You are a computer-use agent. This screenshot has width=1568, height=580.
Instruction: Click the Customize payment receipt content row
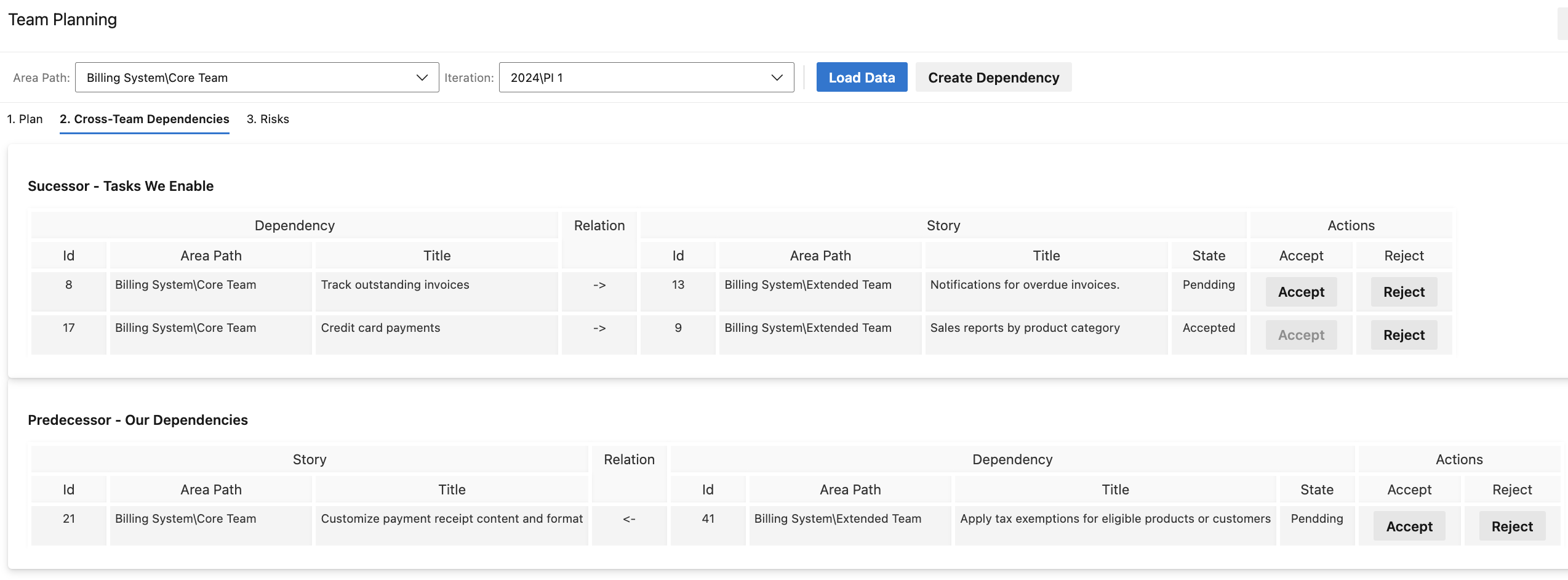[451, 518]
